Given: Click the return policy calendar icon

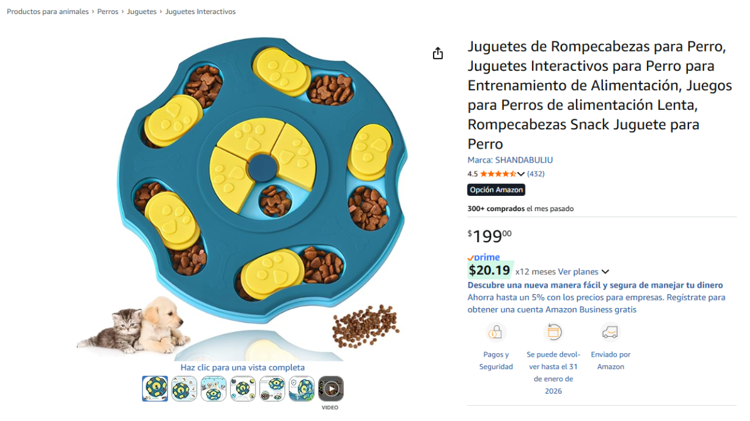Looking at the screenshot, I should pos(553,332).
